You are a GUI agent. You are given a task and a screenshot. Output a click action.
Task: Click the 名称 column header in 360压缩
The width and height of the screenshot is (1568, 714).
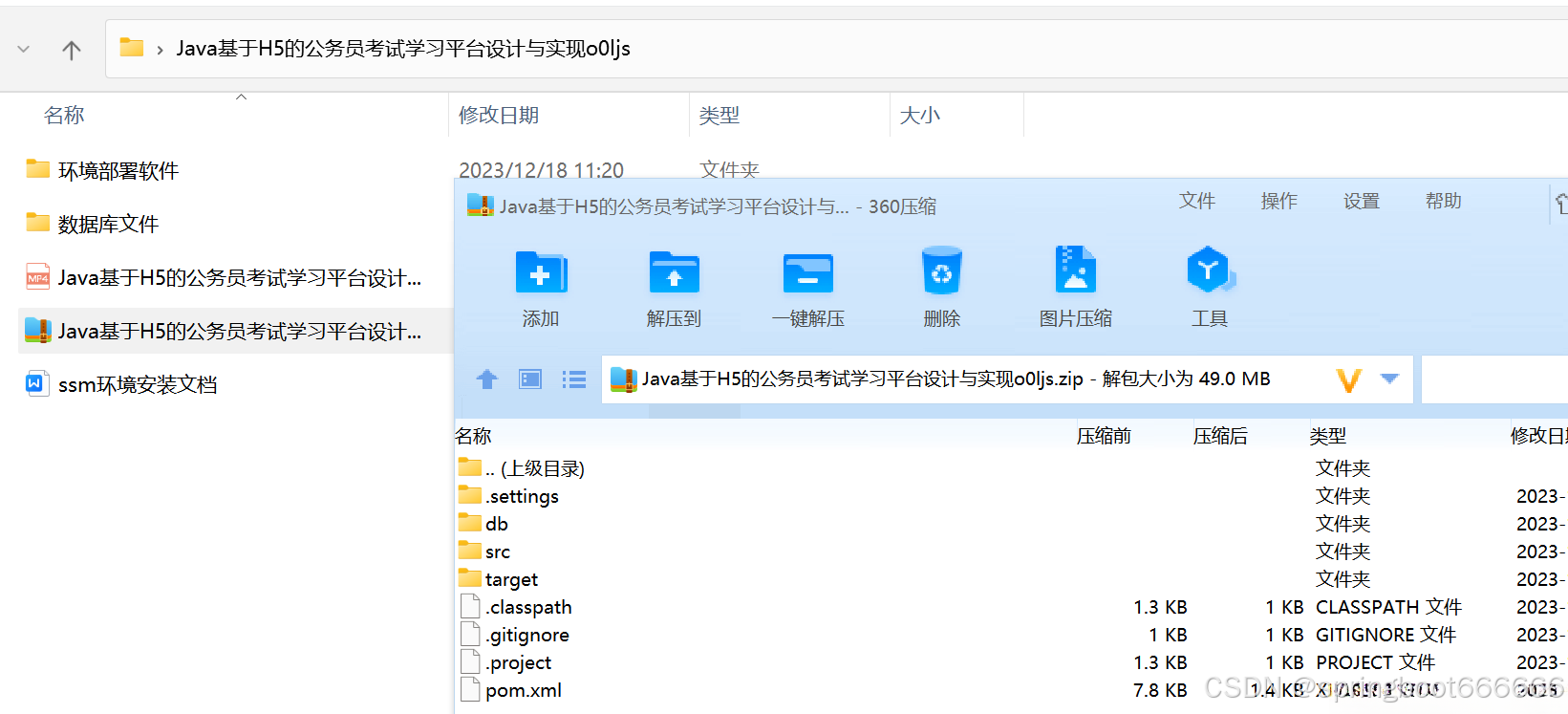click(x=474, y=436)
